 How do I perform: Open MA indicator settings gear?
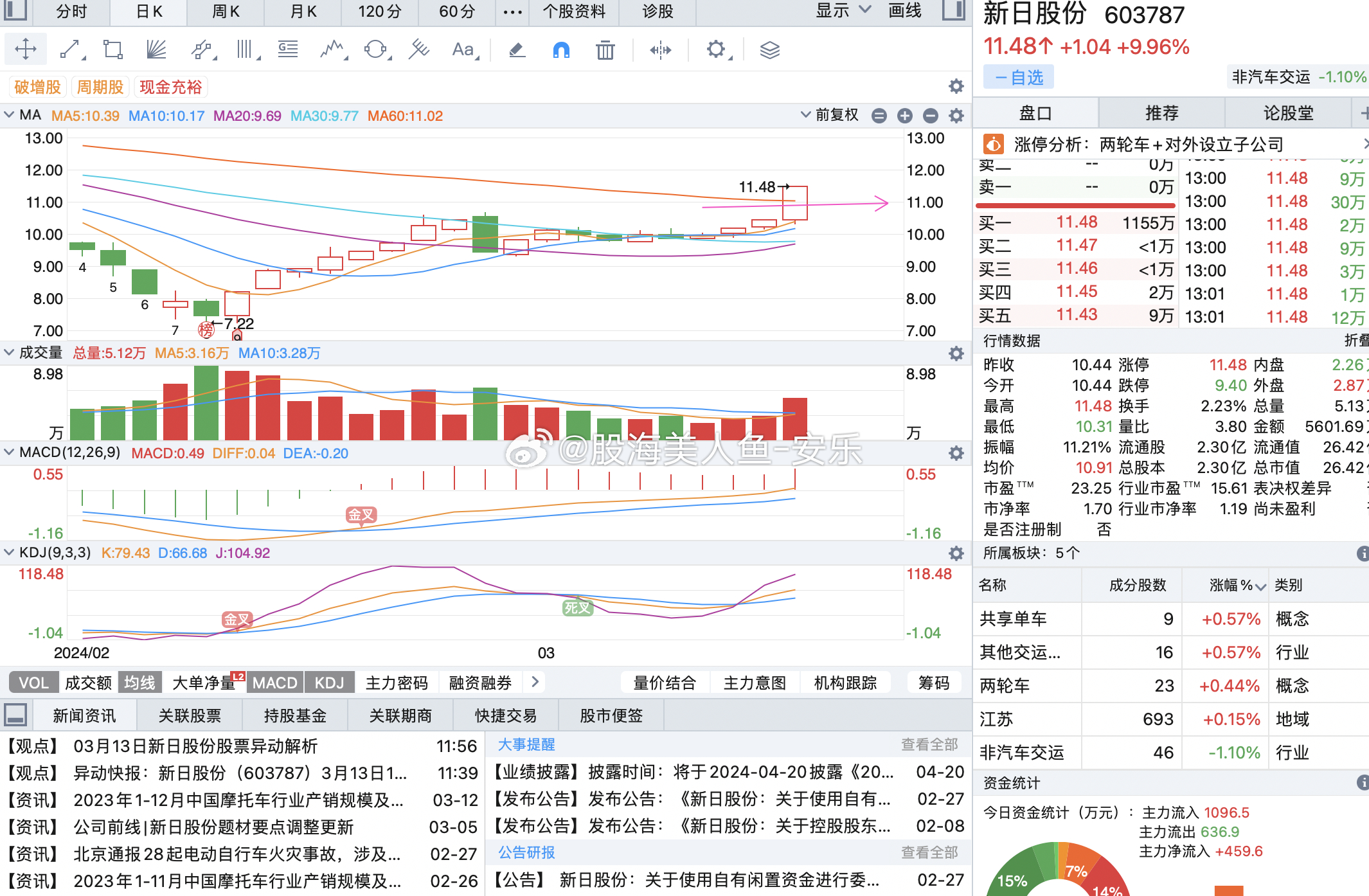pyautogui.click(x=956, y=116)
